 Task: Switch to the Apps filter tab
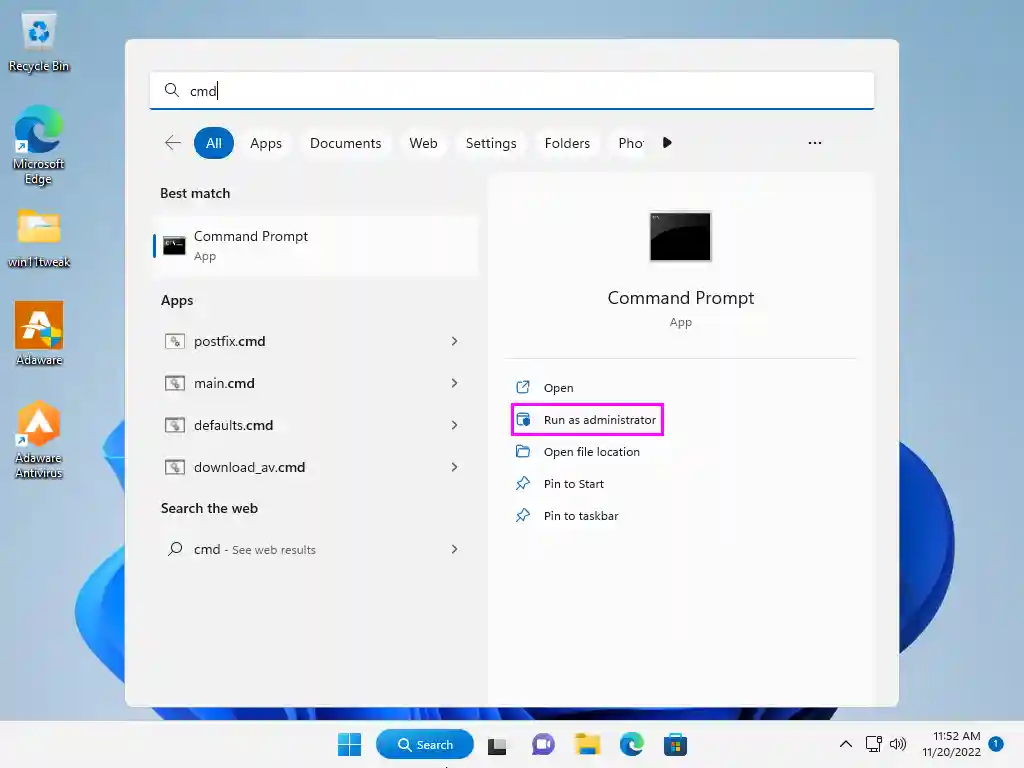point(266,143)
